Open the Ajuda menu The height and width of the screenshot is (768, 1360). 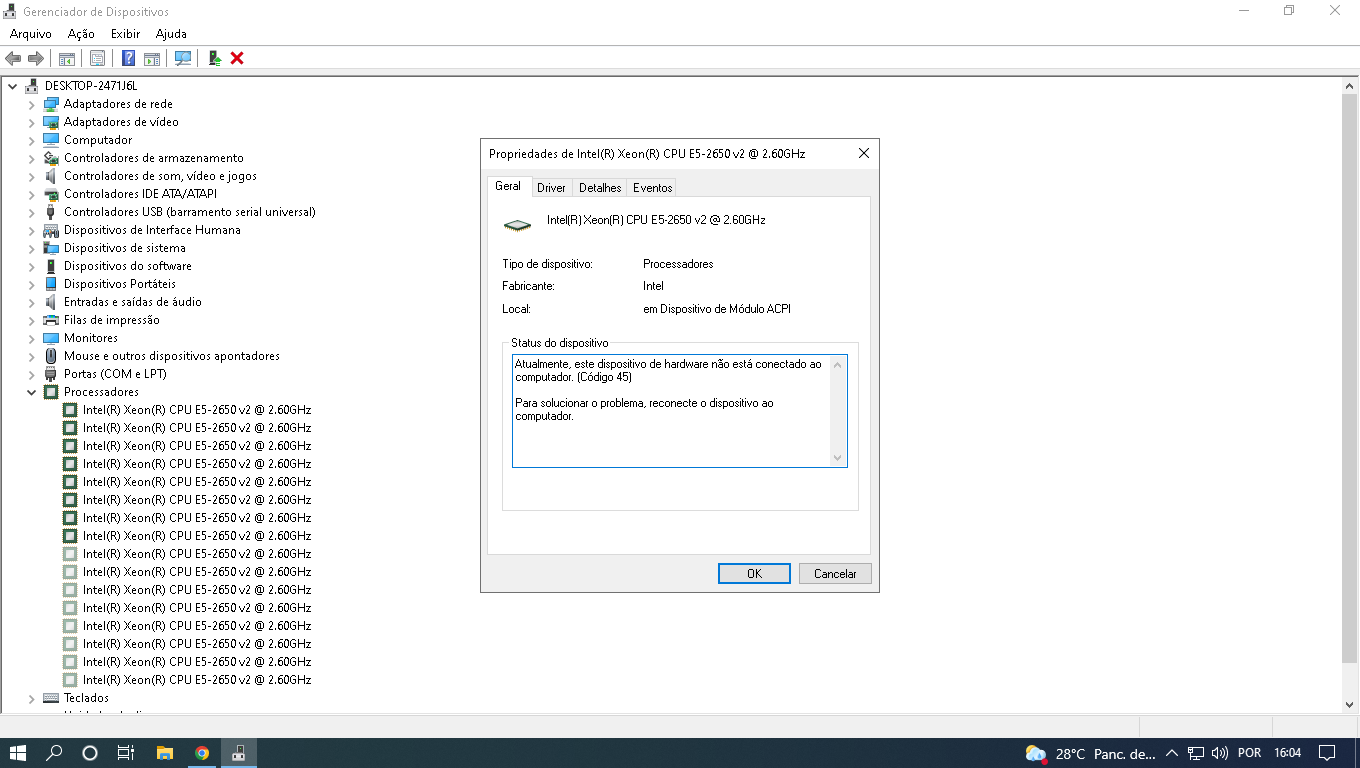click(x=171, y=34)
